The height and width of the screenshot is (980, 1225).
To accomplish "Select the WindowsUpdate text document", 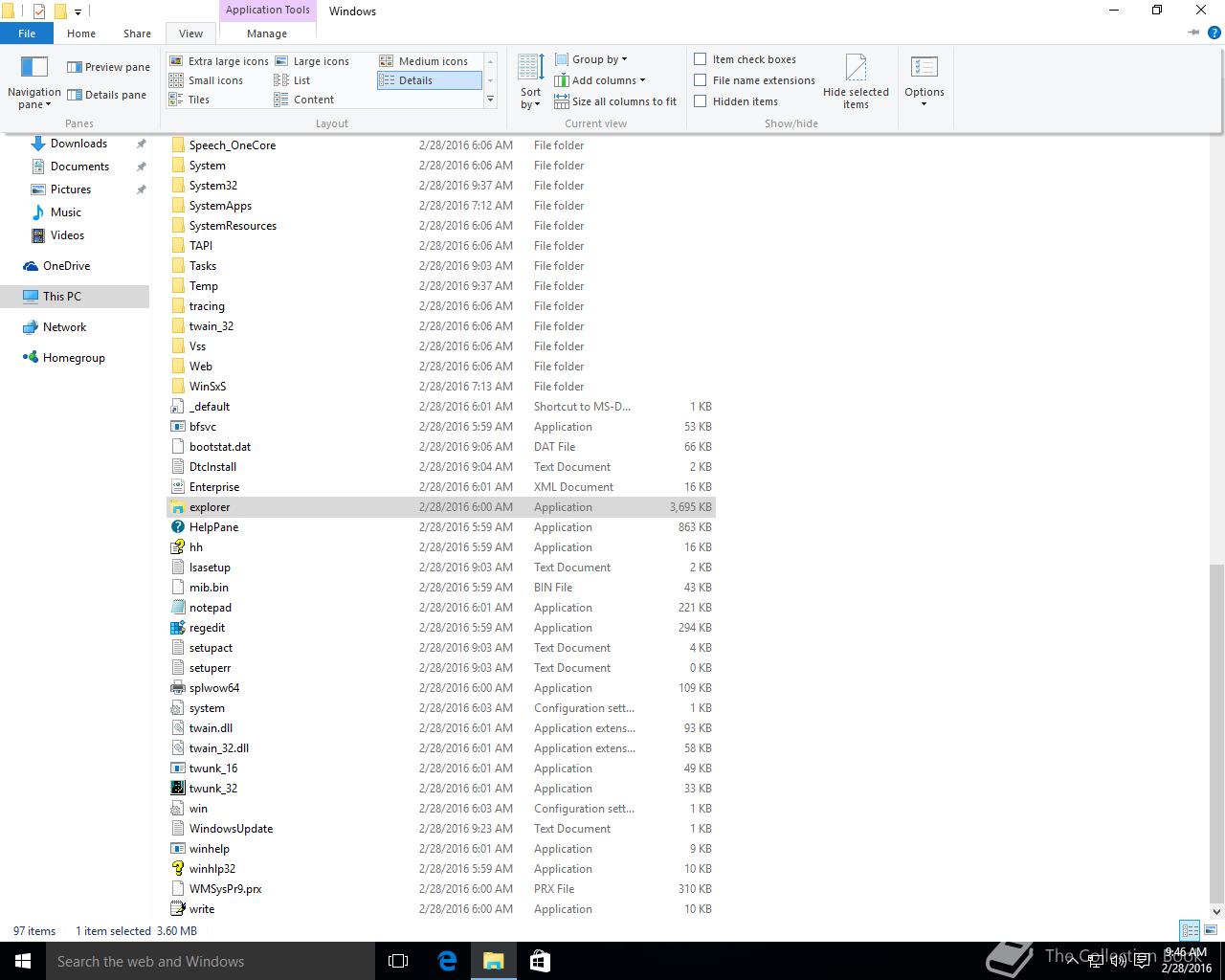I will click(442, 829).
